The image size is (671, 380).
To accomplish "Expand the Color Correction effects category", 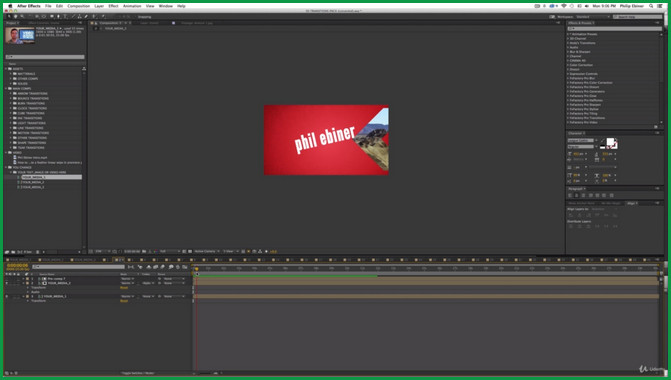I will (568, 65).
